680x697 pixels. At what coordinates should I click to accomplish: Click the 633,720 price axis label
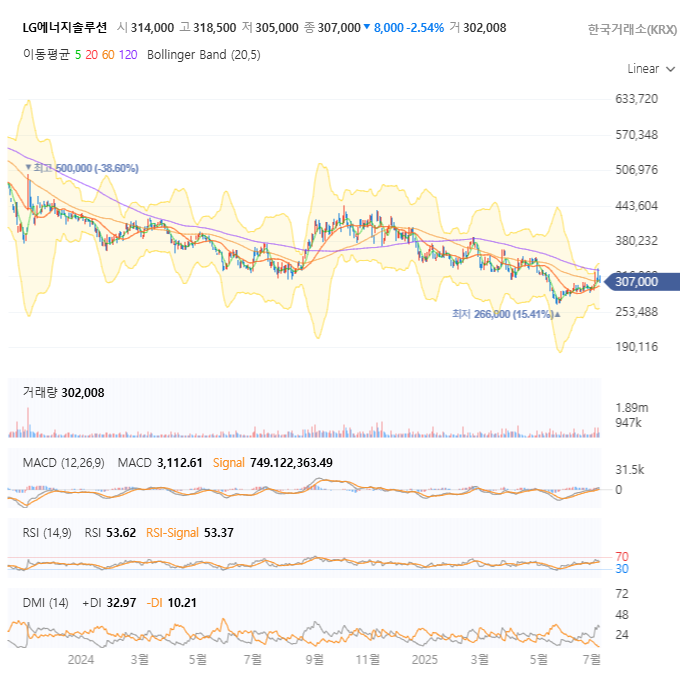[636, 99]
